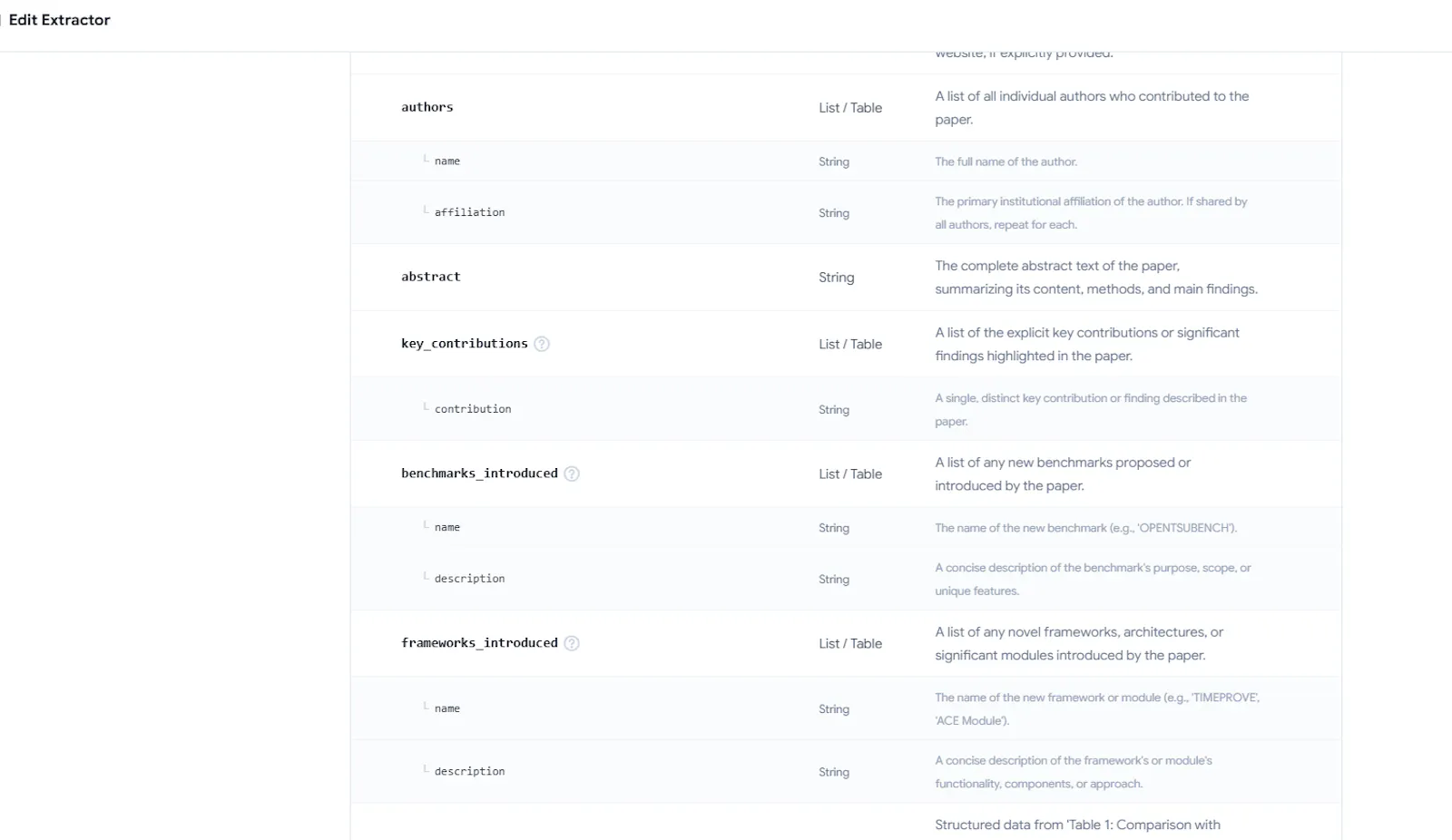Select description subfield under frameworks_introduced
The height and width of the screenshot is (840, 1452).
(470, 771)
